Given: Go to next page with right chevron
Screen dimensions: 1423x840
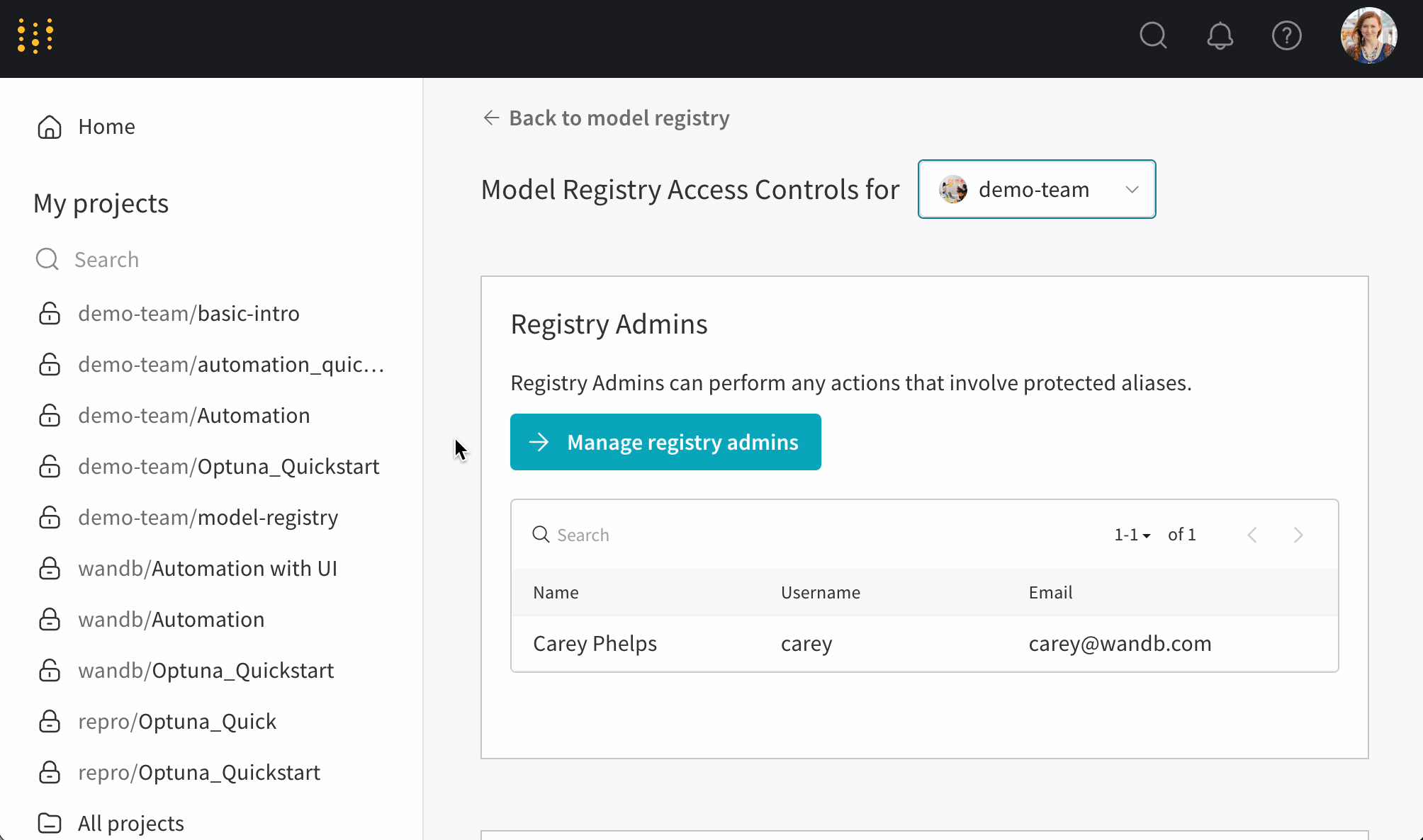Looking at the screenshot, I should (1298, 535).
